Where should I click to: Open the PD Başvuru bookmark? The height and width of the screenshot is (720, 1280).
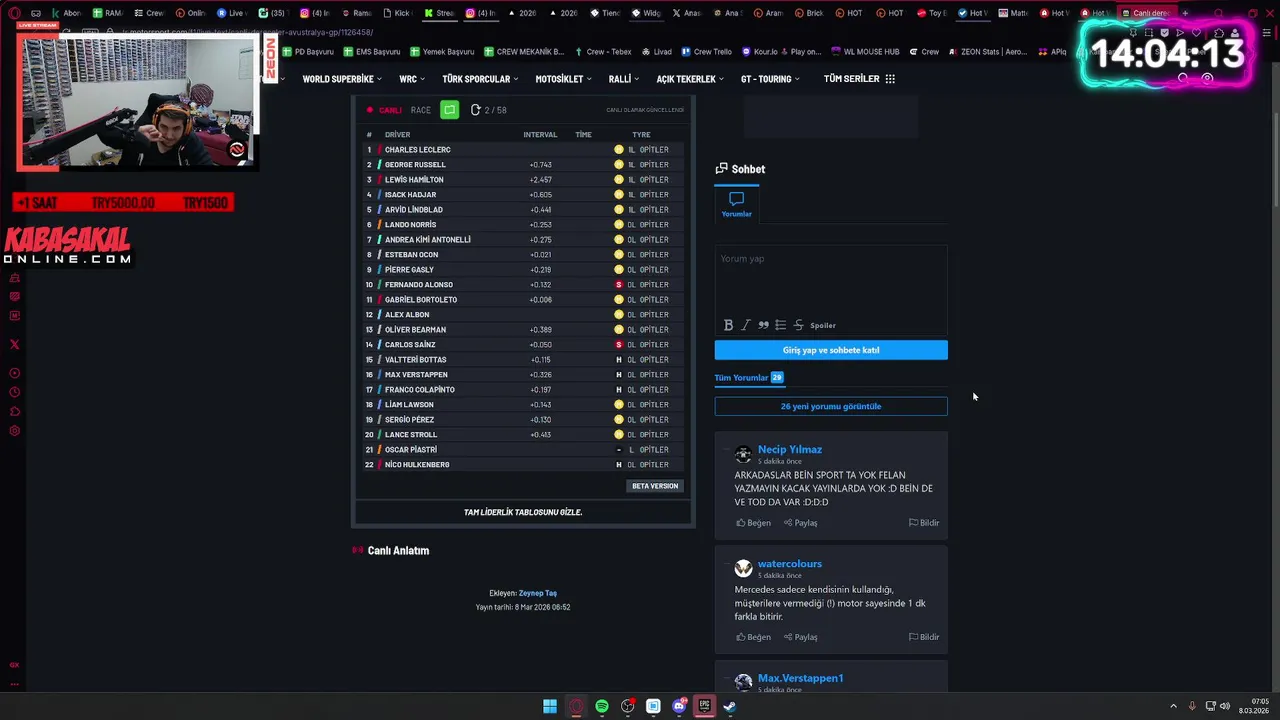307,51
